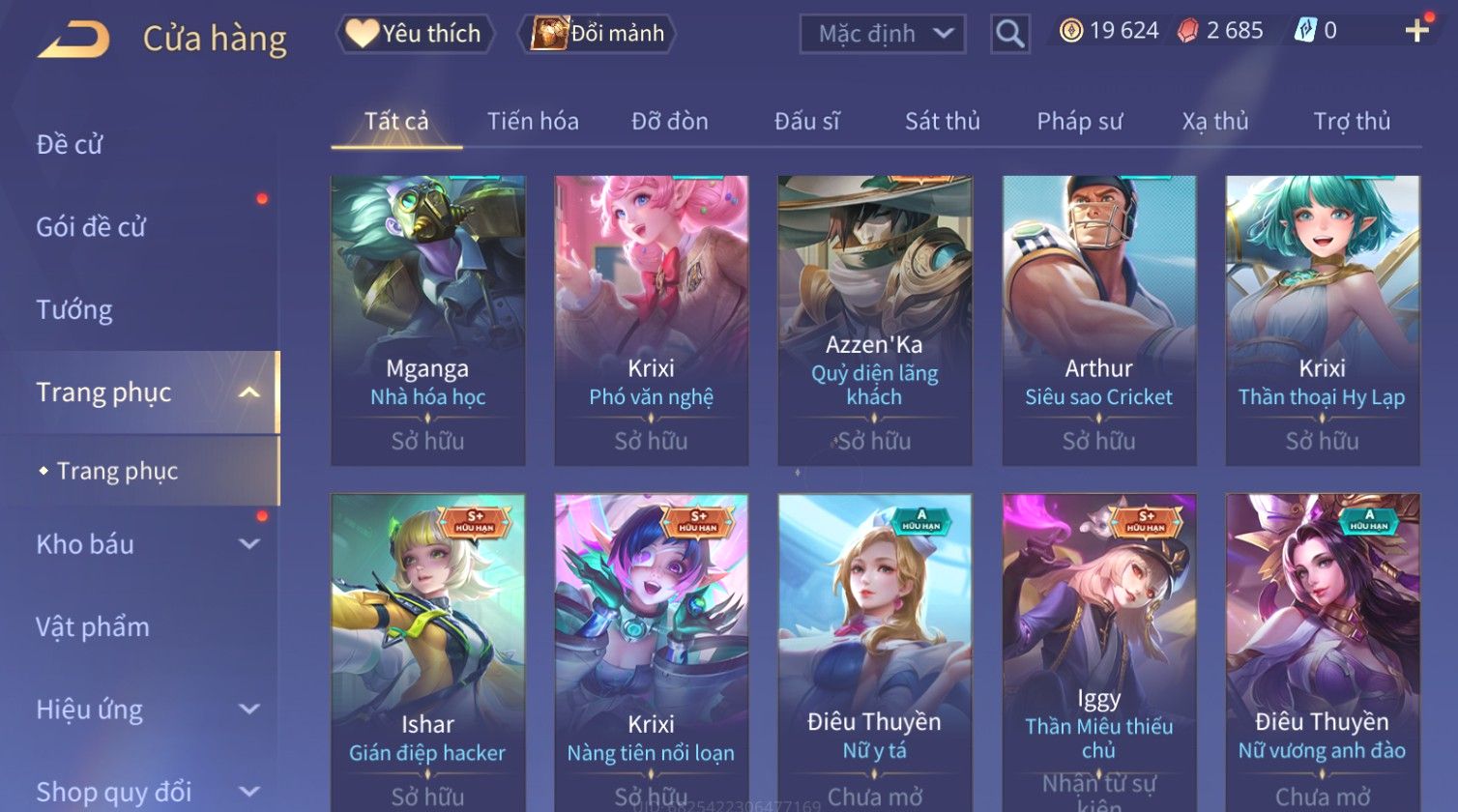Image resolution: width=1458 pixels, height=812 pixels.
Task: Open Yêu thích favorites heart button
Action: (x=415, y=34)
